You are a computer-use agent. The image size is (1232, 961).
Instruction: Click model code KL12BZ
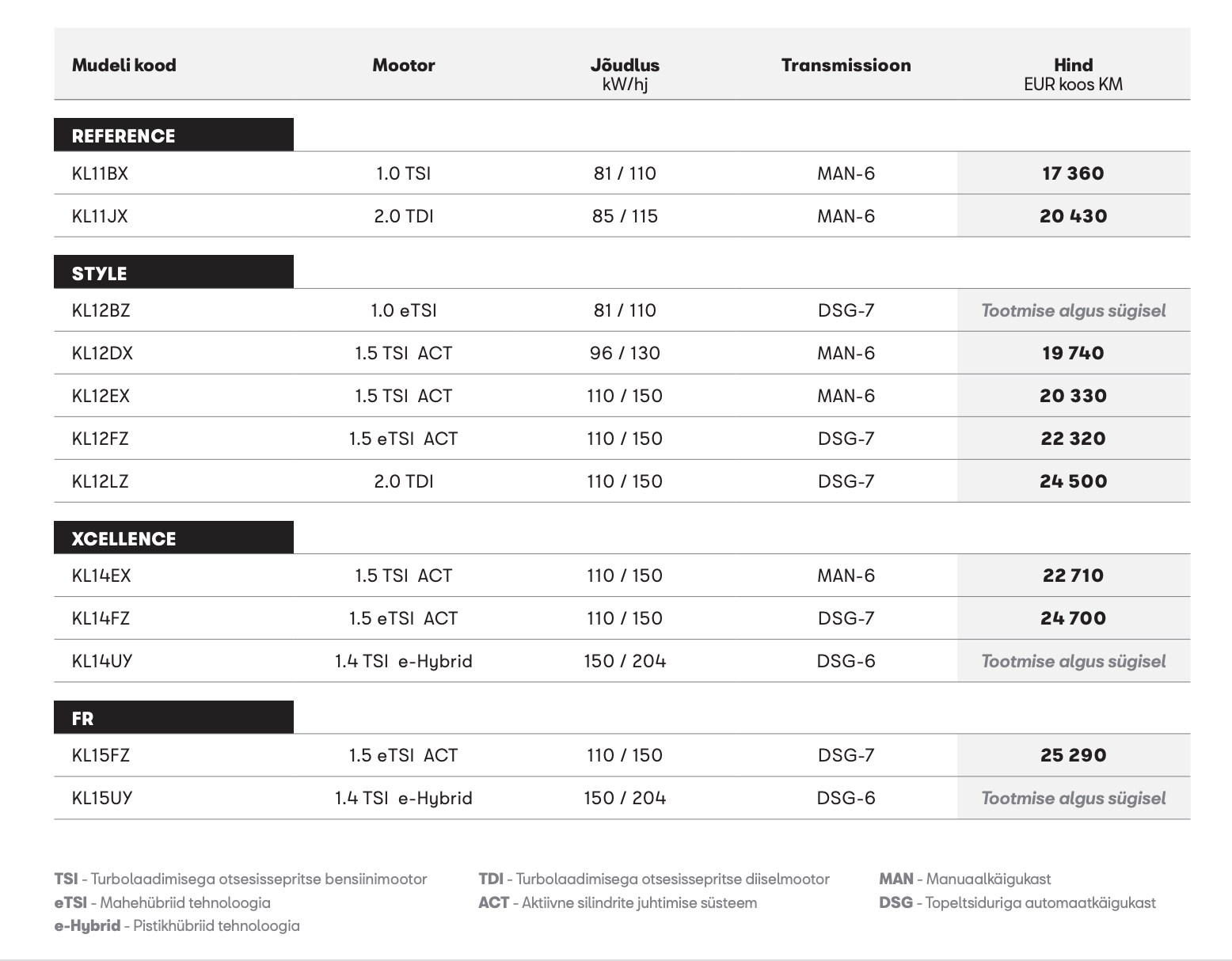click(x=101, y=310)
